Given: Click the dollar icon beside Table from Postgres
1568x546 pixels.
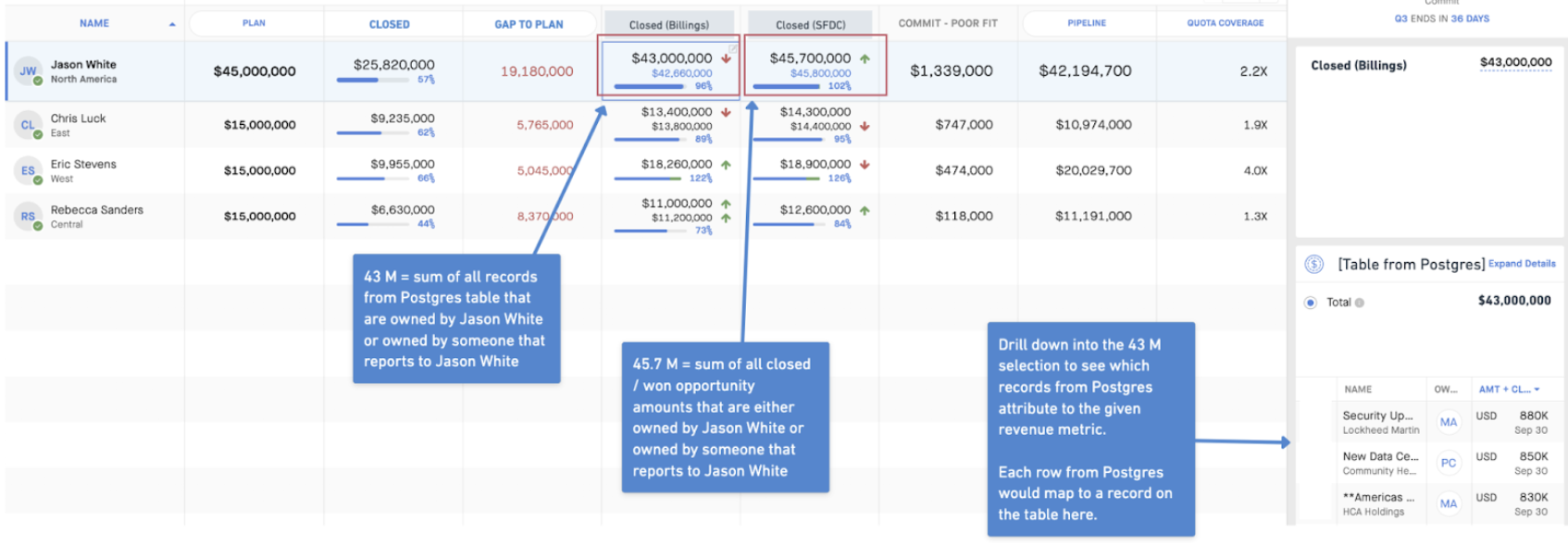Looking at the screenshot, I should tap(1313, 265).
